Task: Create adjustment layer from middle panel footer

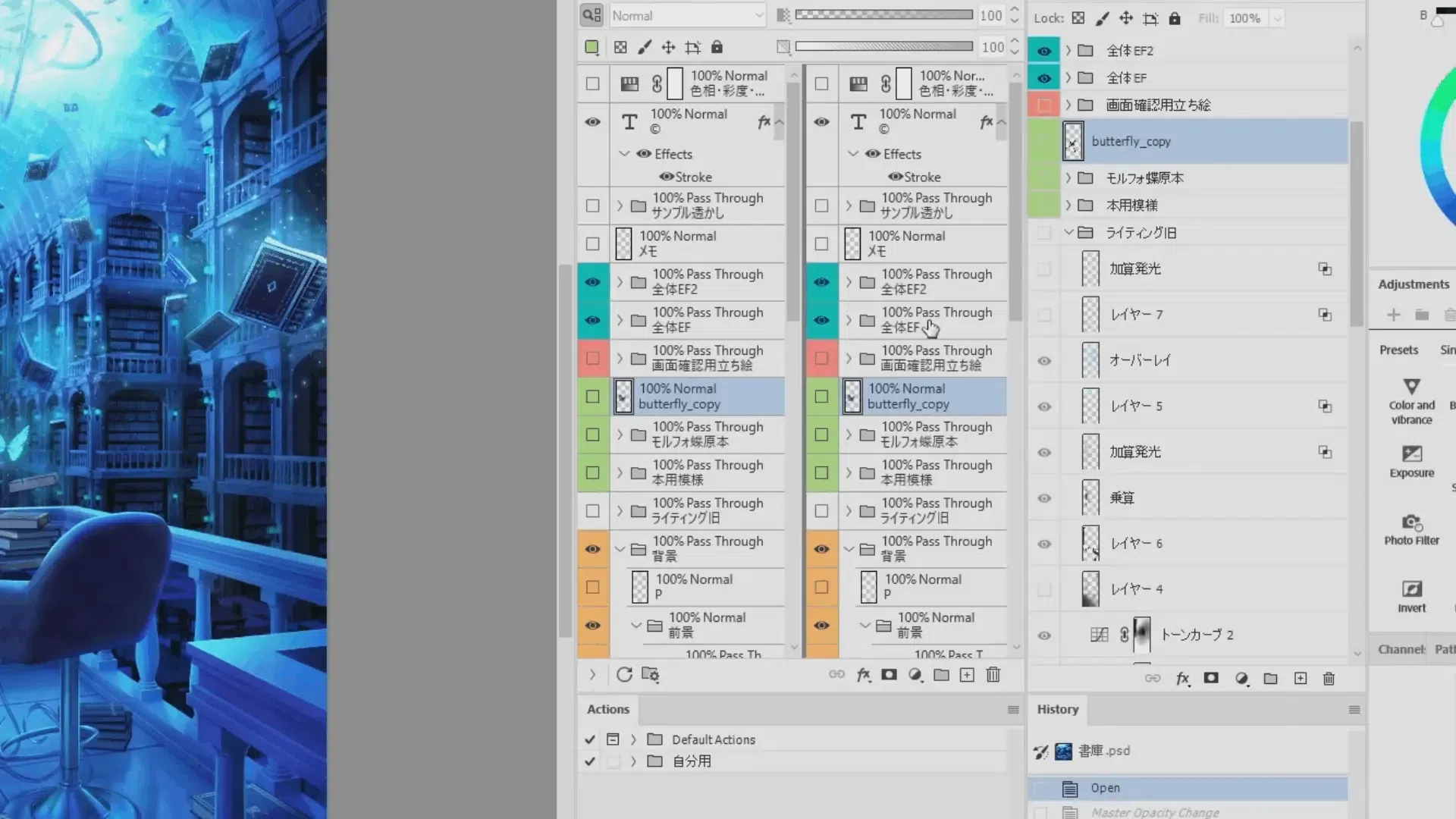Action: [x=915, y=674]
